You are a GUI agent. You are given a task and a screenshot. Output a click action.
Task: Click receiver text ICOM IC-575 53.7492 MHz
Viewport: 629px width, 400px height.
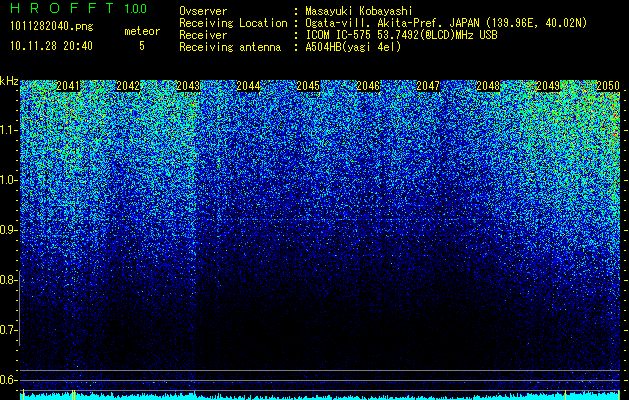coord(401,35)
